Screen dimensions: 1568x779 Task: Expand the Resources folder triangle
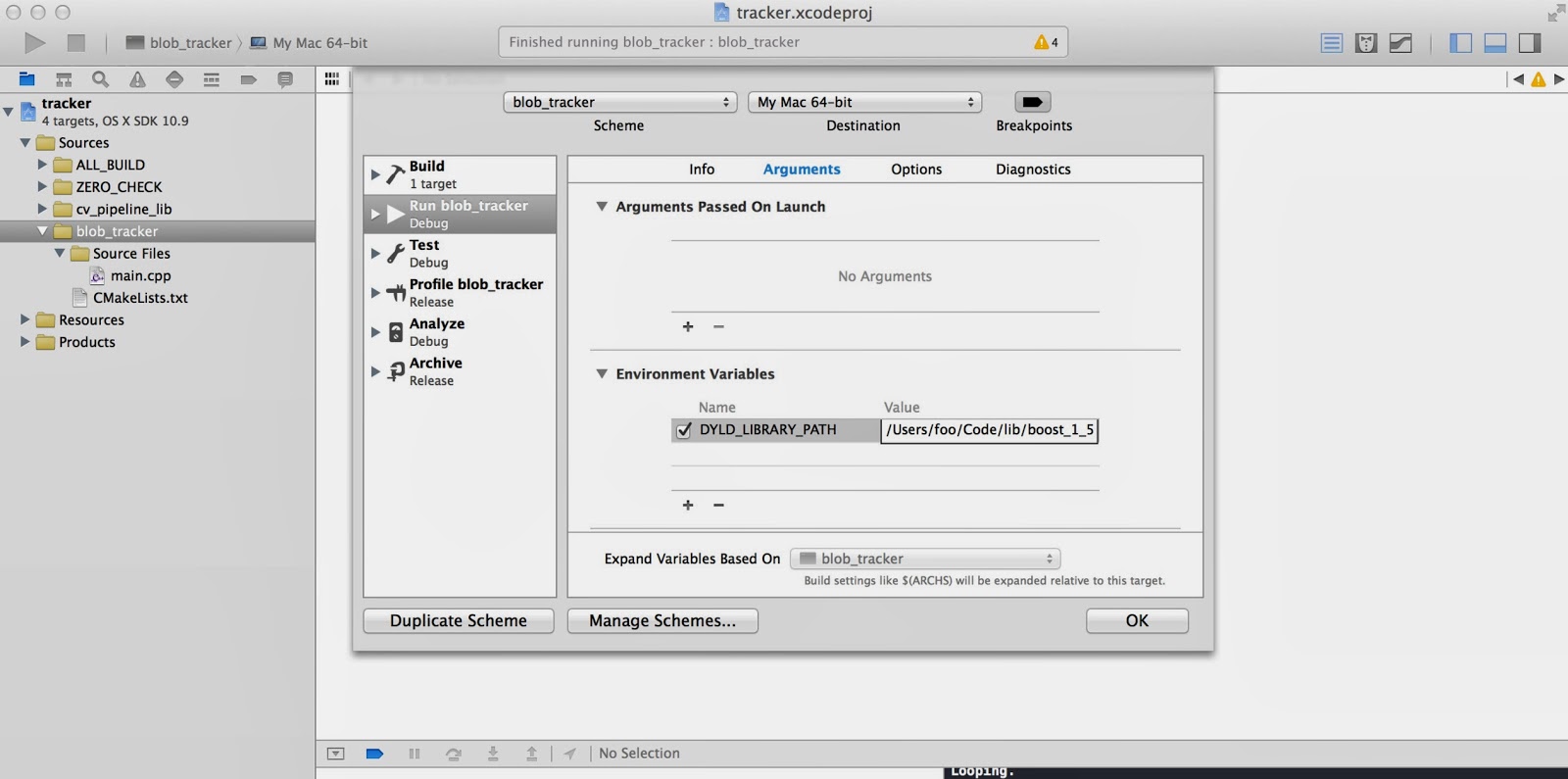24,318
